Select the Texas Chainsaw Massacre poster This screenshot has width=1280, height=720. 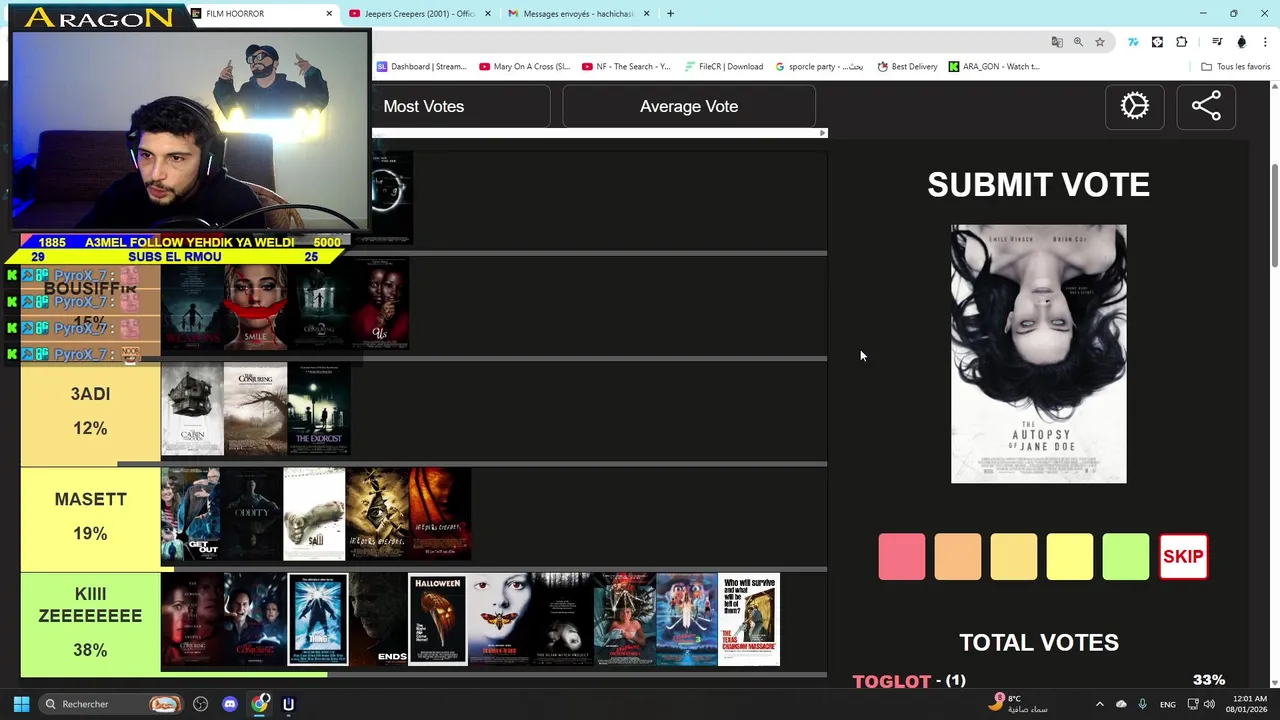point(749,619)
